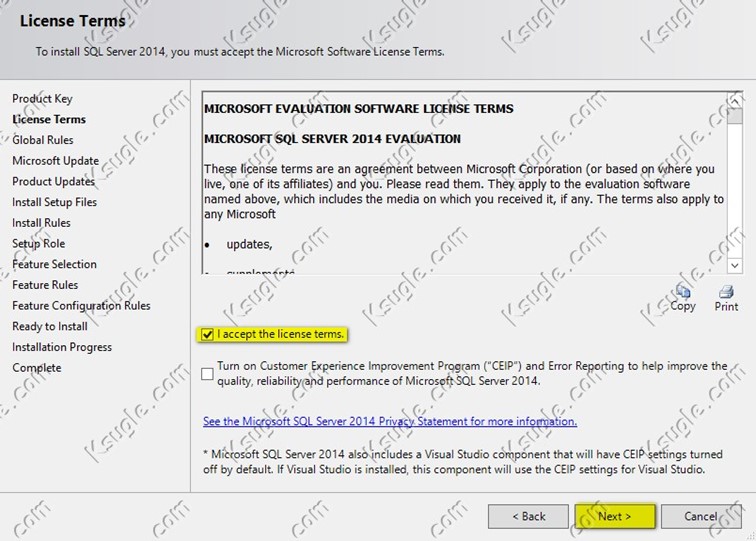756x541 pixels.
Task: Select the Feature Rules step
Action: point(45,285)
